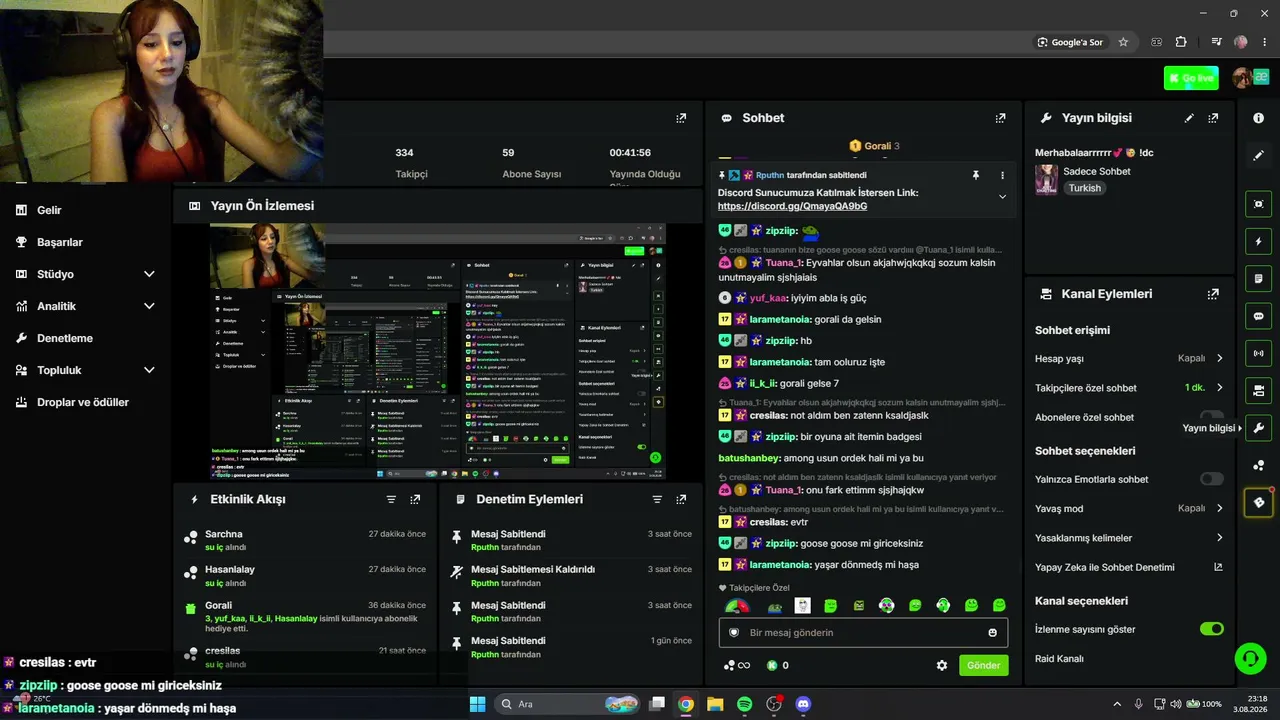Toggle lightning activity icon in right sidebar

point(1258,241)
